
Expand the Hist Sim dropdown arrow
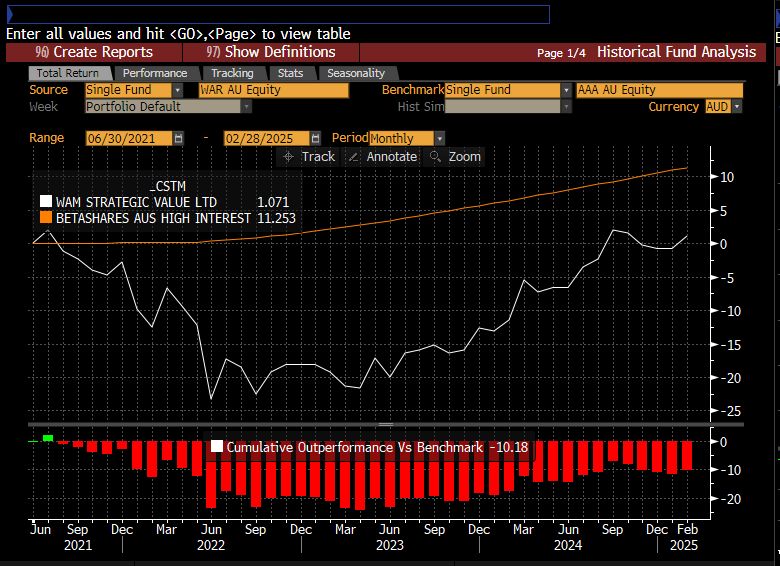[566, 106]
